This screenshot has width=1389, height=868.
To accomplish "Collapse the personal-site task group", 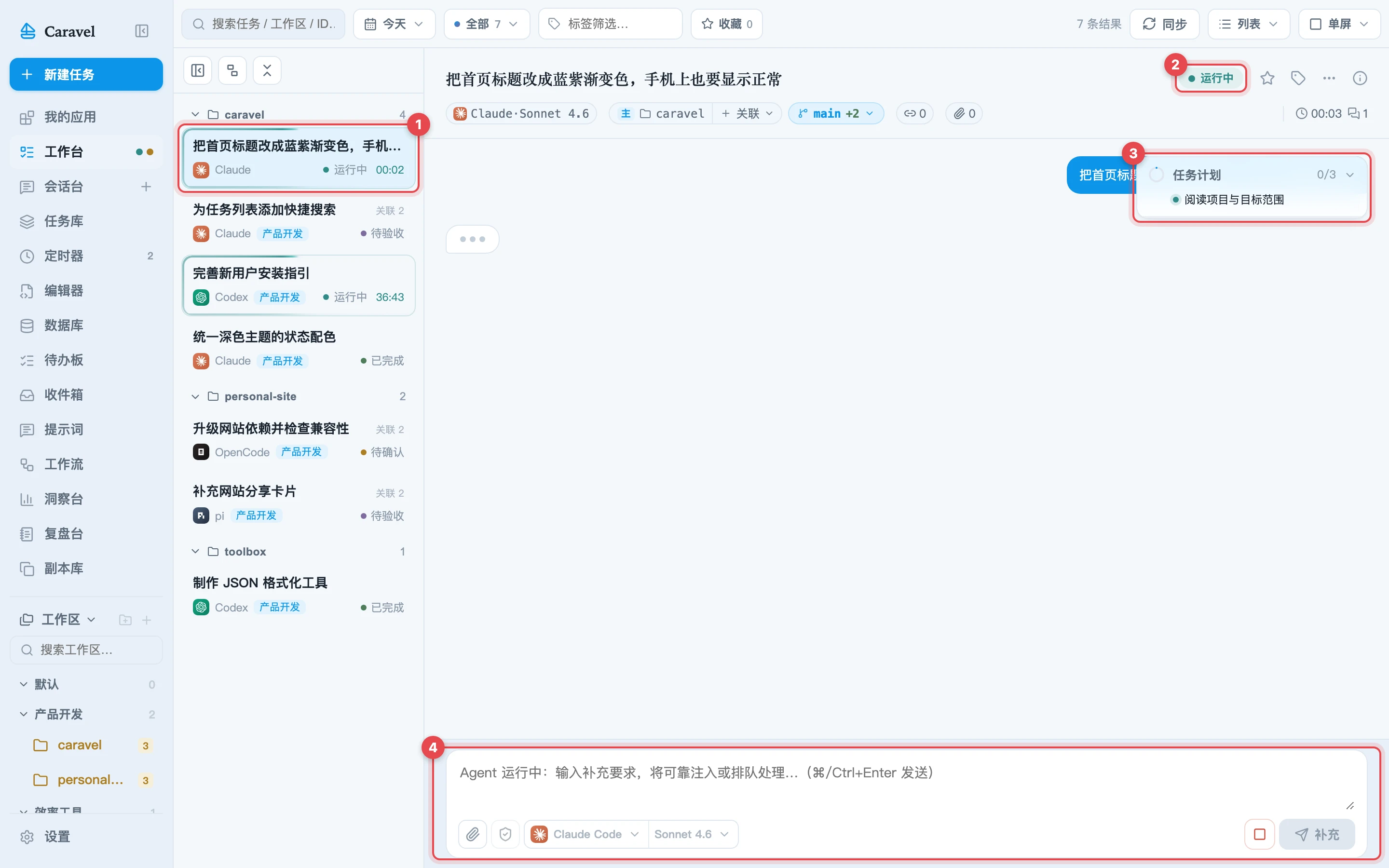I will coord(195,396).
